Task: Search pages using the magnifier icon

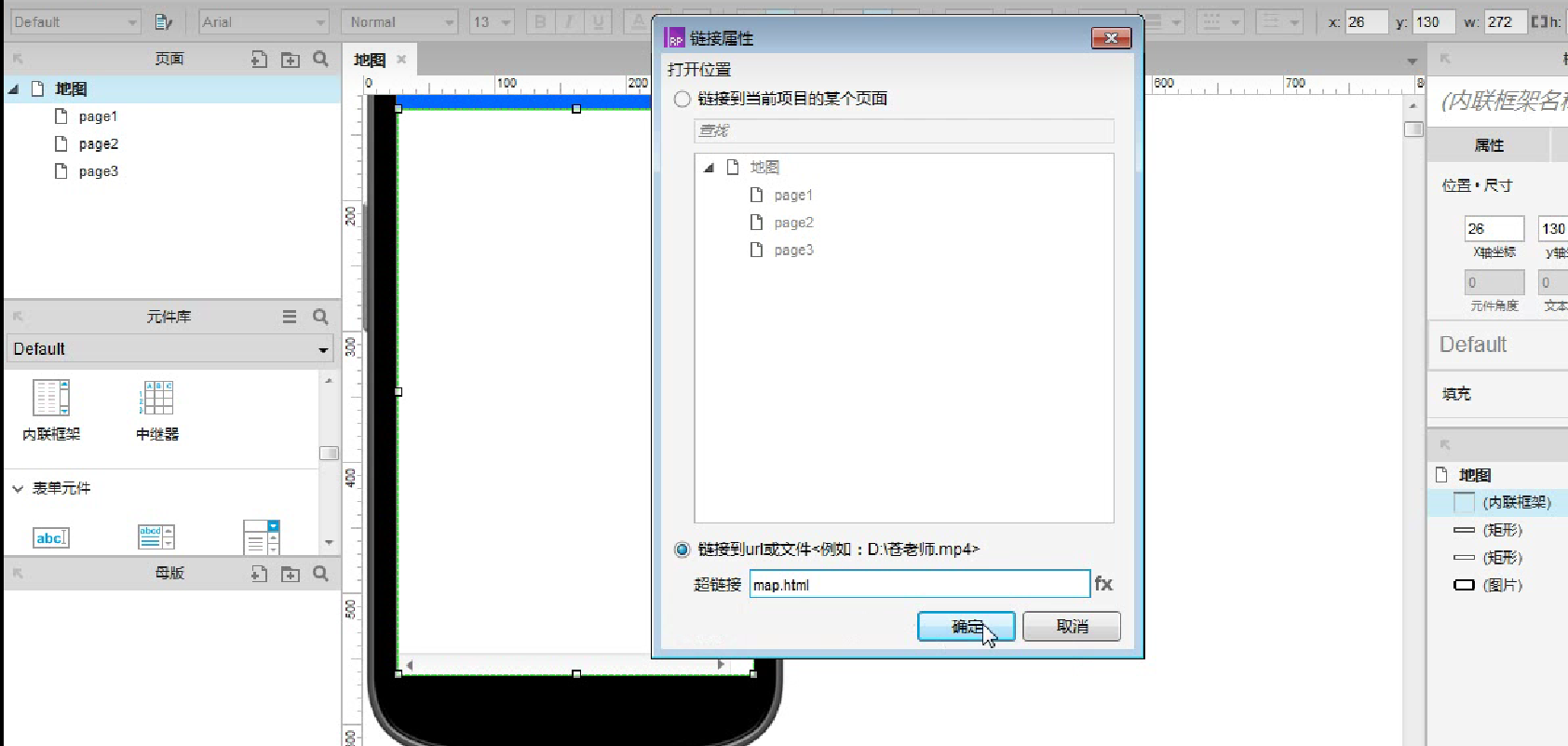Action: [320, 59]
